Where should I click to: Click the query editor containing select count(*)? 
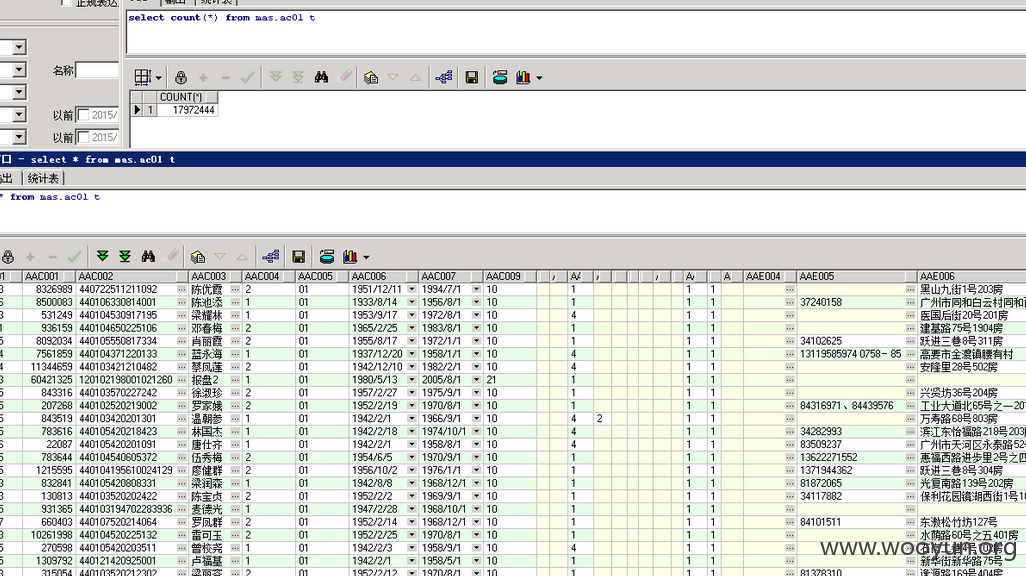tap(576, 31)
